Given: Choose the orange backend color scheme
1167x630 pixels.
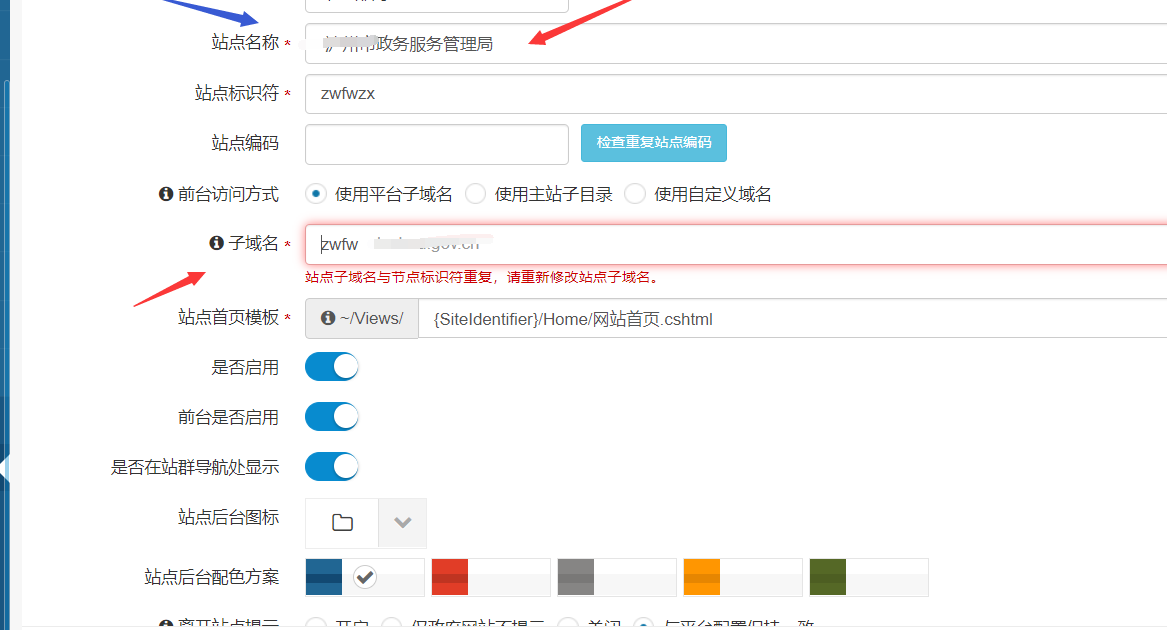Looking at the screenshot, I should [742, 577].
